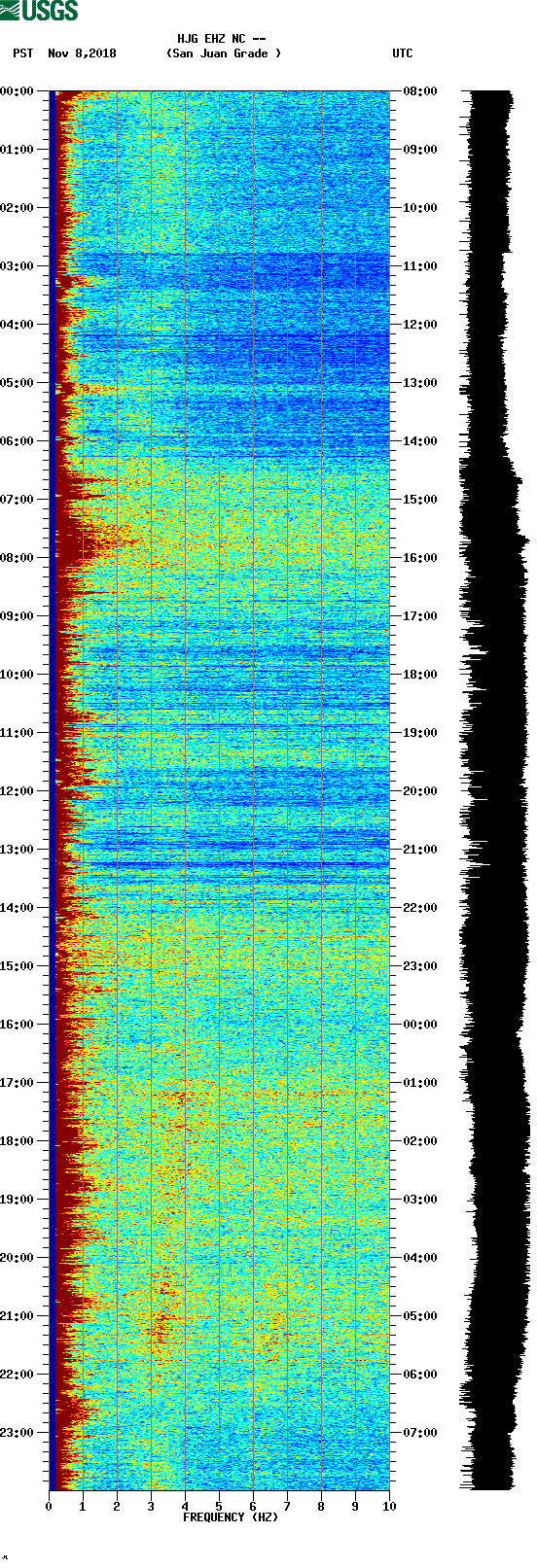Click the 1 Hz frequency tick label
The height and width of the screenshot is (1568, 537).
(x=83, y=1507)
